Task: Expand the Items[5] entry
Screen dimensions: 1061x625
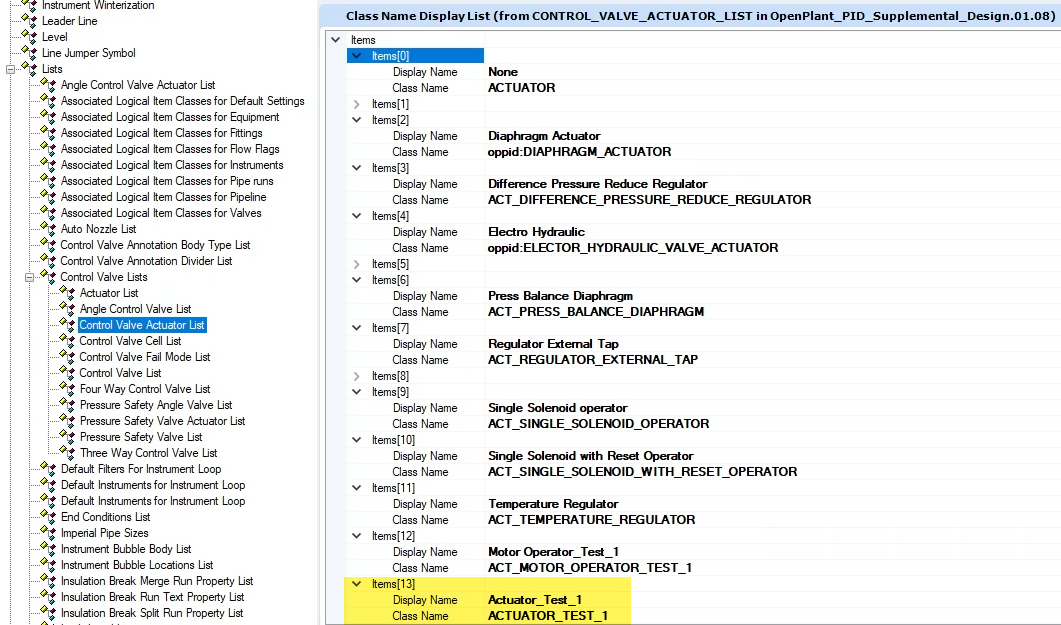Action: coord(357,264)
